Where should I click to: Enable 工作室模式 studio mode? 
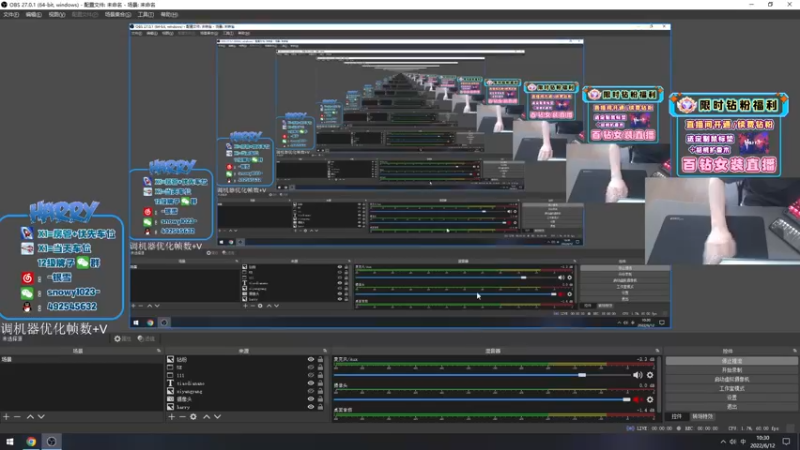[x=732, y=388]
